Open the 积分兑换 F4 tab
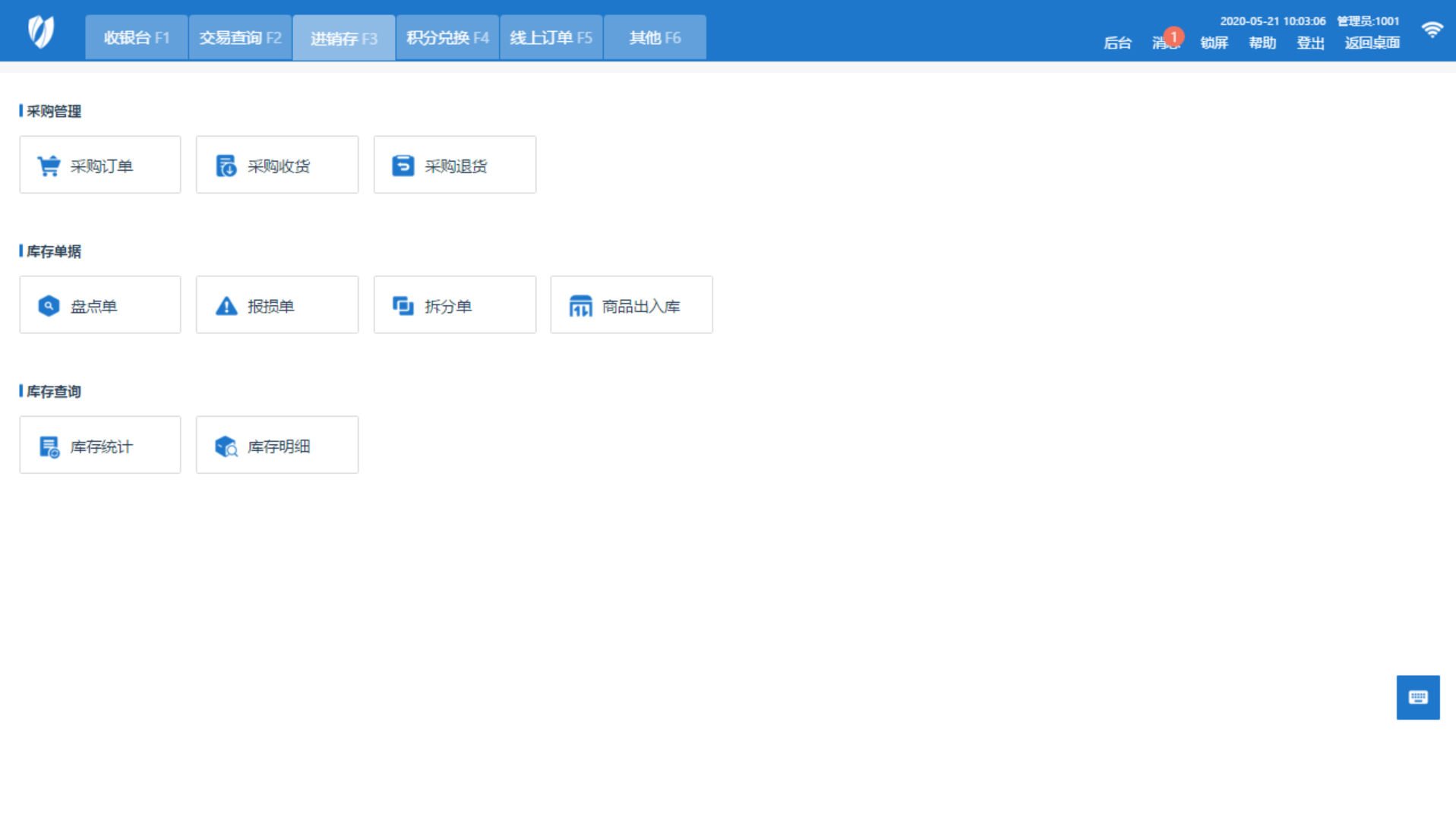 pyautogui.click(x=447, y=36)
